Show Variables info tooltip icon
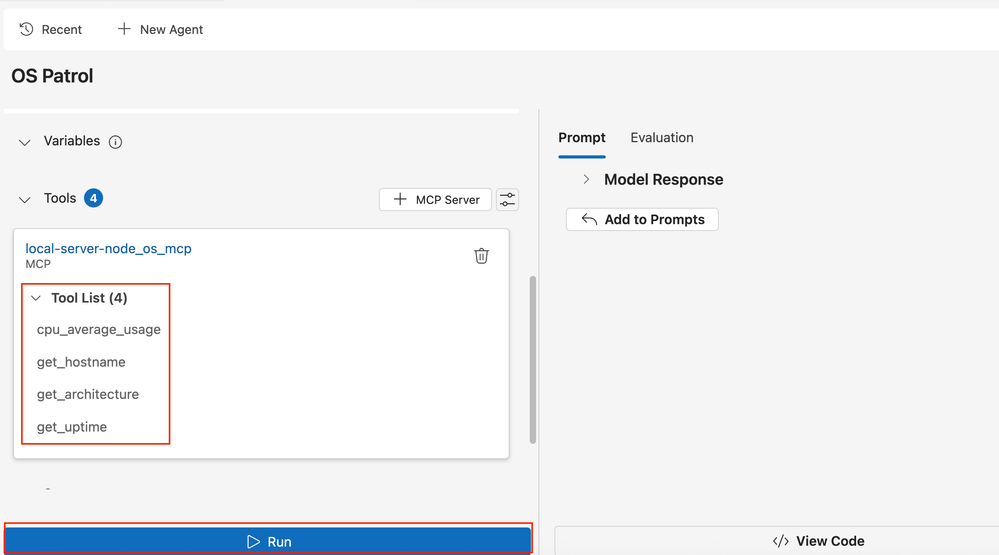999x555 pixels. pos(115,142)
